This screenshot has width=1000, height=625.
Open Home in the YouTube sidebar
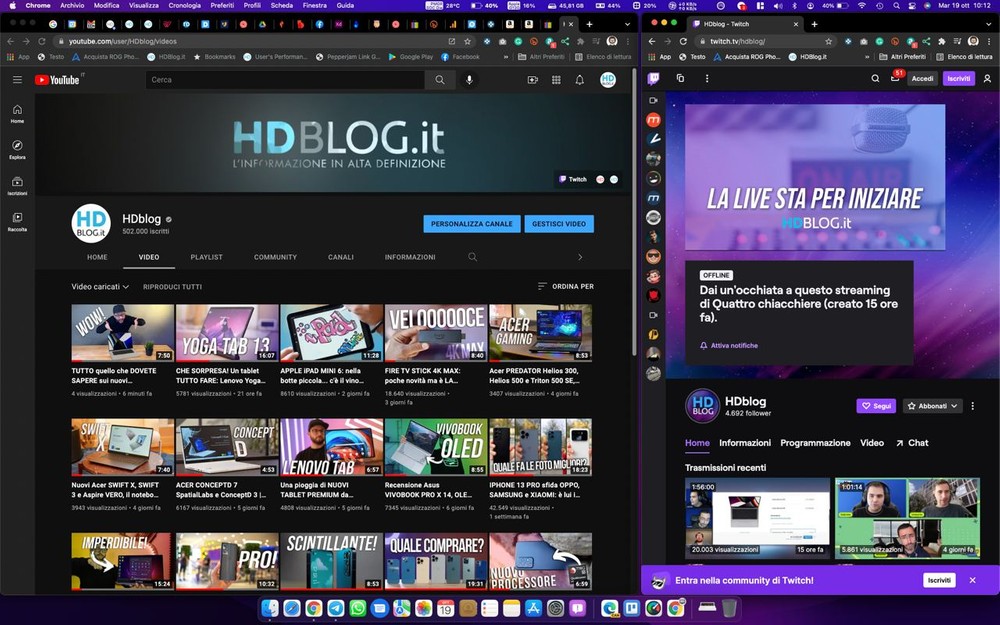(x=17, y=114)
